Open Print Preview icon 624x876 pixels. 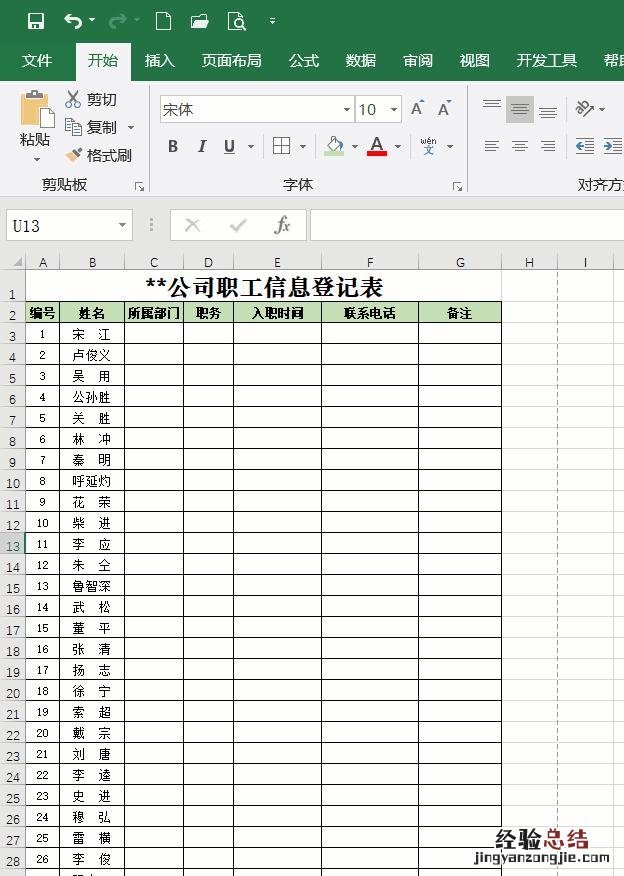click(237, 21)
